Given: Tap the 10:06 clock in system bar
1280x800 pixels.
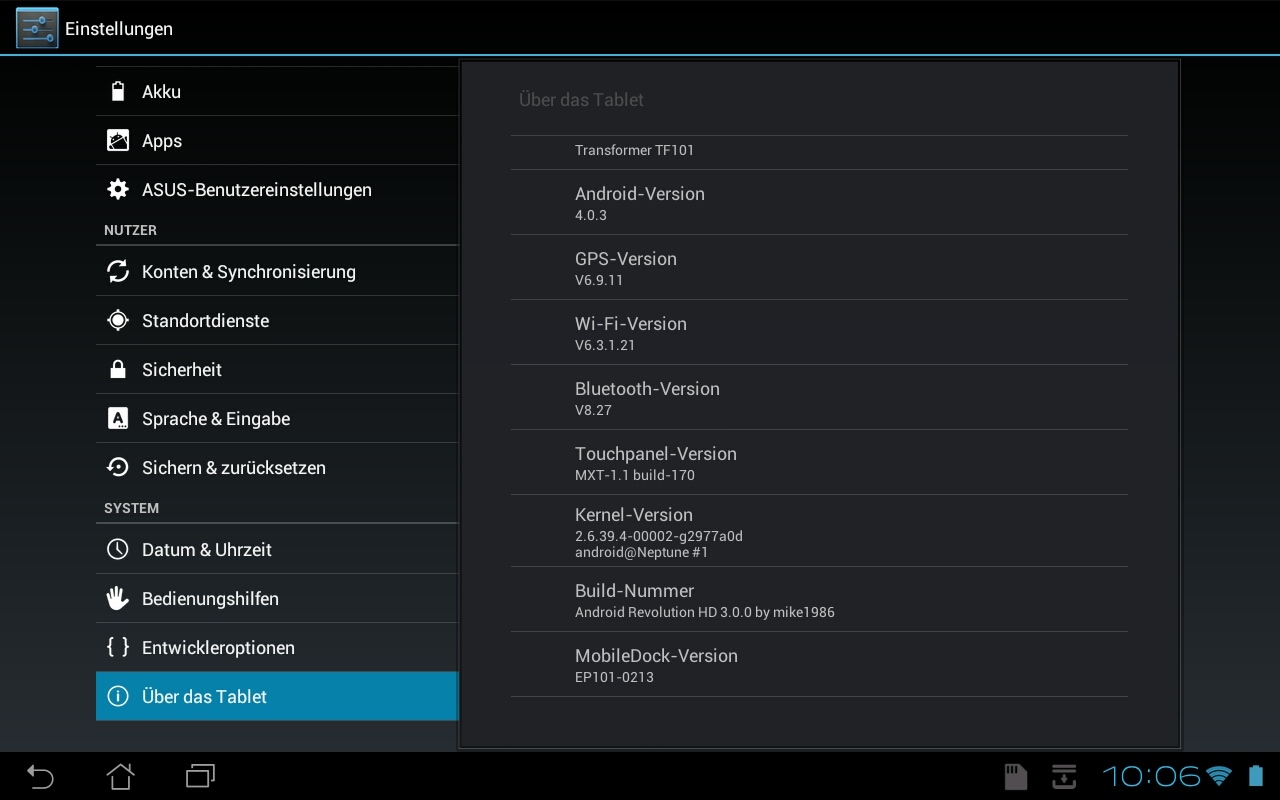Looking at the screenshot, I should tap(1151, 776).
